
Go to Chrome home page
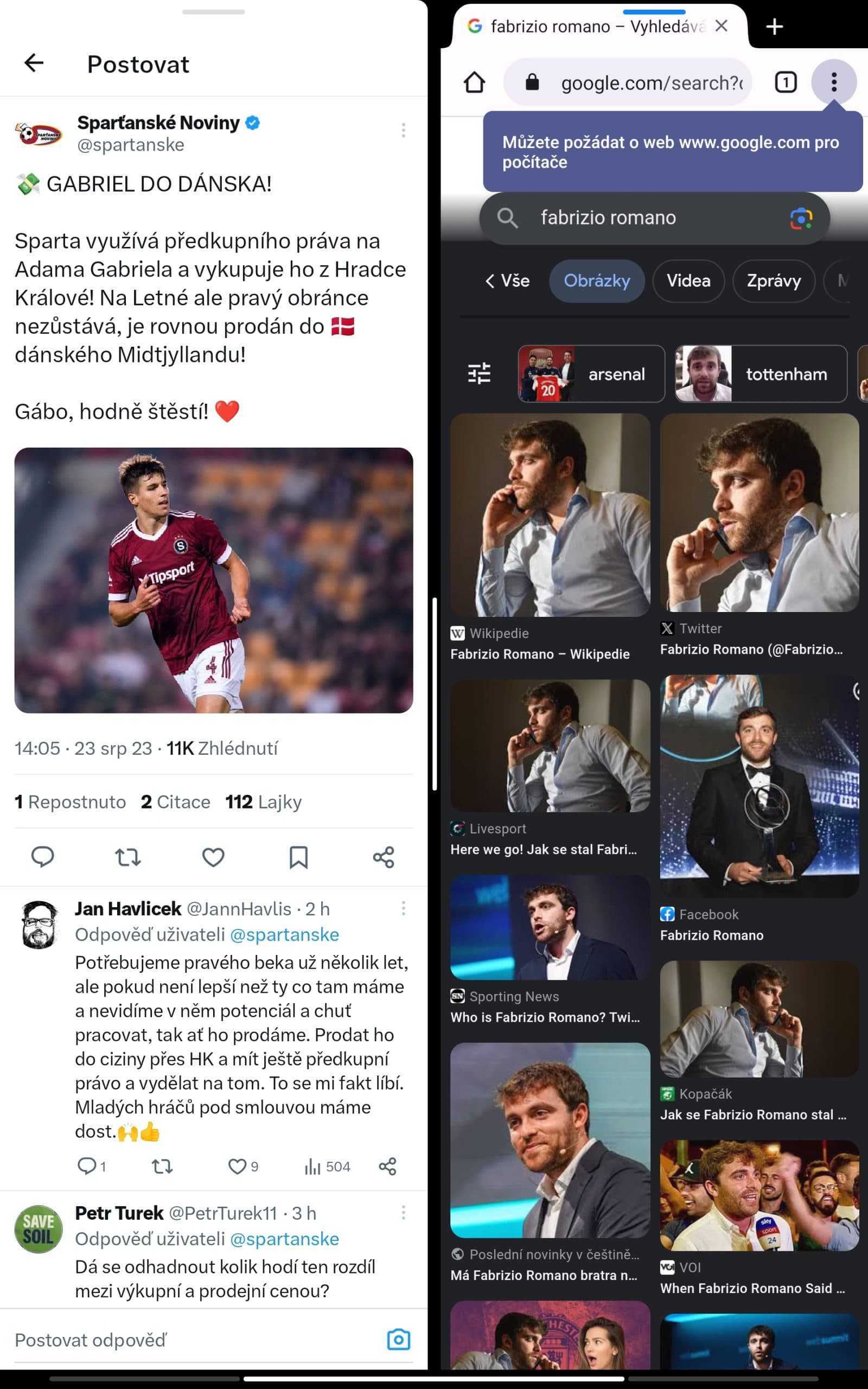474,82
